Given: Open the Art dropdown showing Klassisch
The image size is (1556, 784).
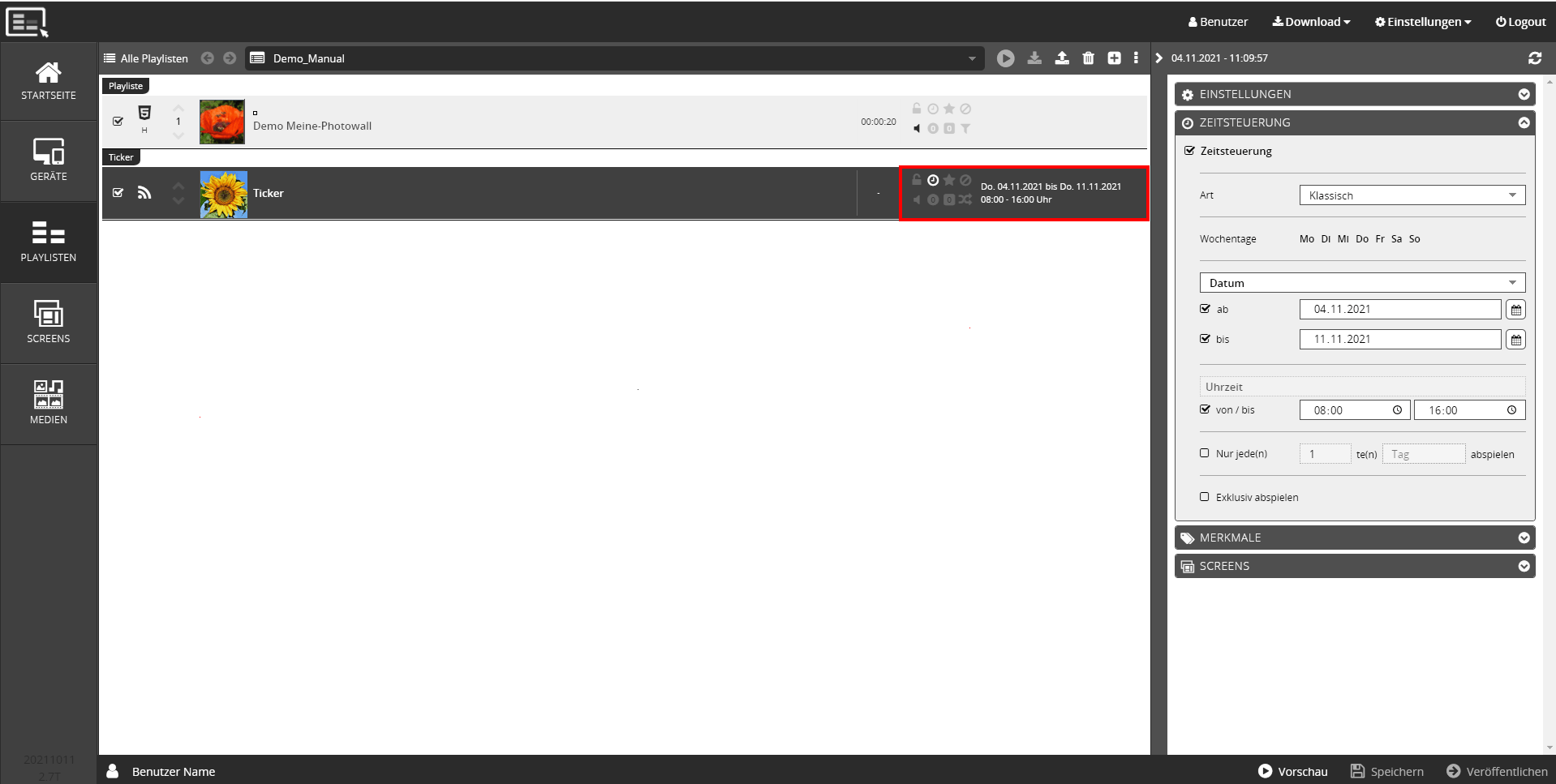Looking at the screenshot, I should (1412, 195).
